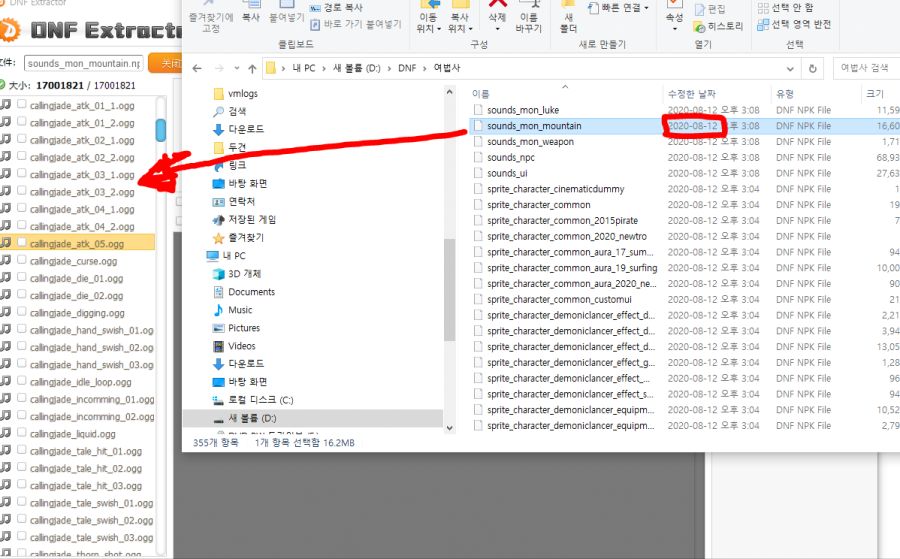This screenshot has width=900, height=559.
Task: Click the 여법사 search box
Action: pyautogui.click(x=866, y=68)
